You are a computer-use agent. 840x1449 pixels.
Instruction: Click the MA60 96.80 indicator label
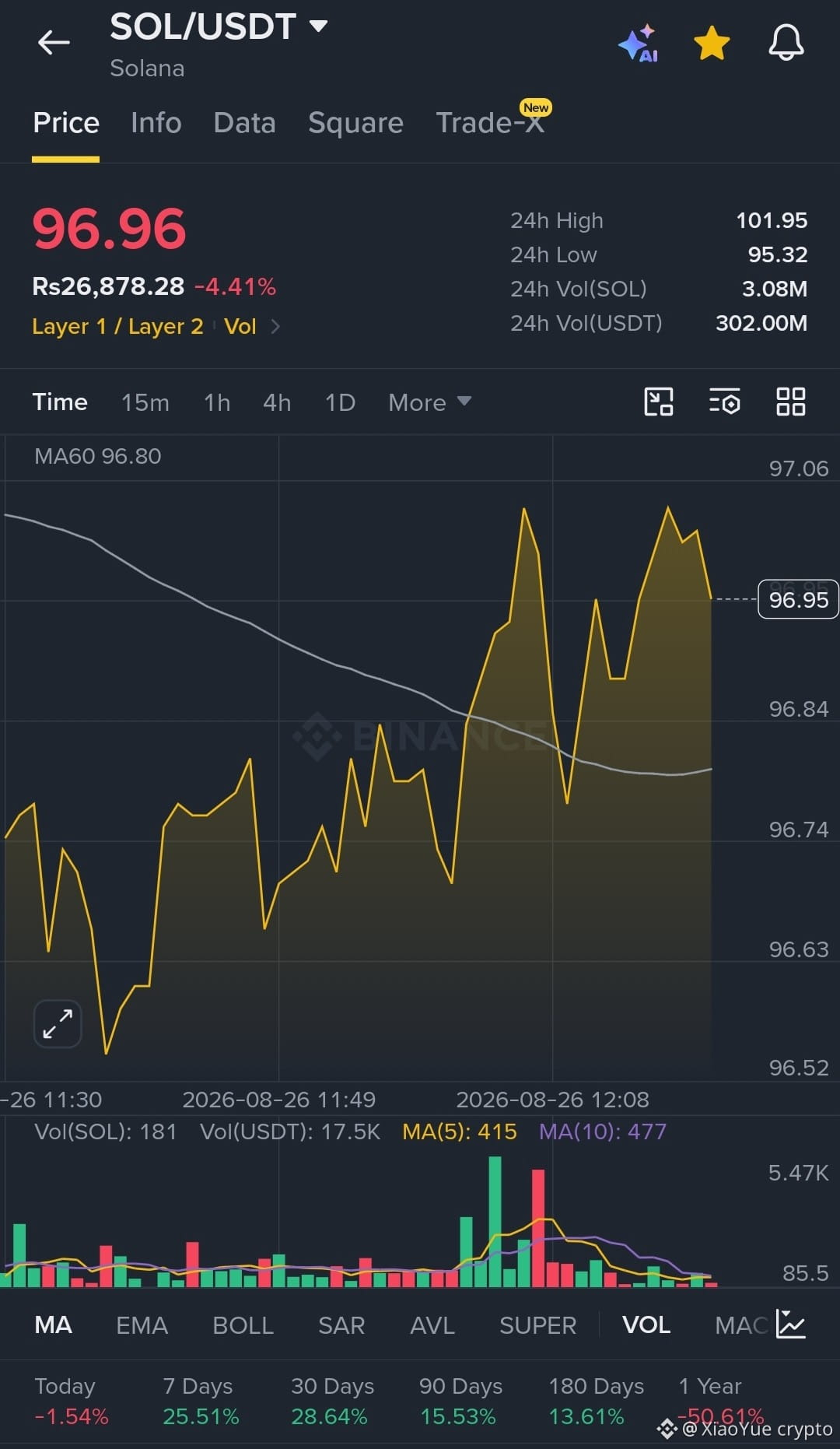pos(98,456)
